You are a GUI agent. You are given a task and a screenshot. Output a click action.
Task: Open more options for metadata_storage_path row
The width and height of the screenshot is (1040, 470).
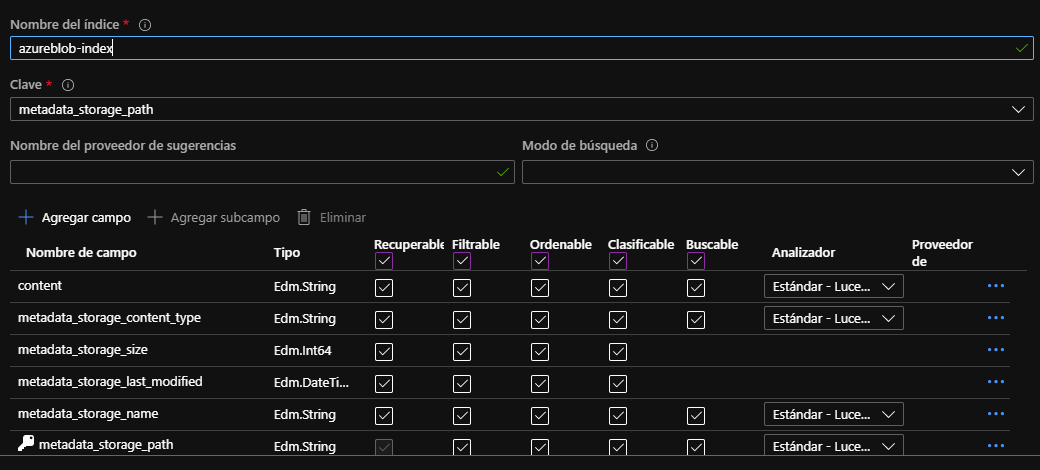[x=996, y=445]
